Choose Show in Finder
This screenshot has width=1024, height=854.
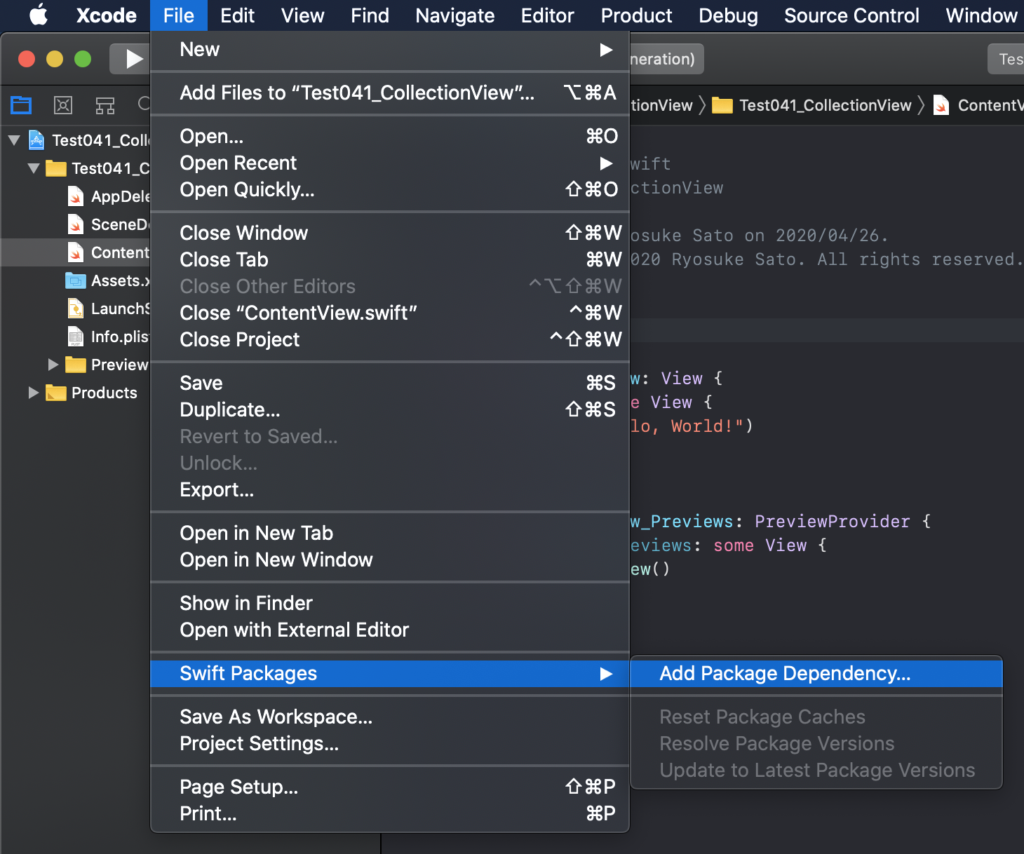click(x=390, y=603)
